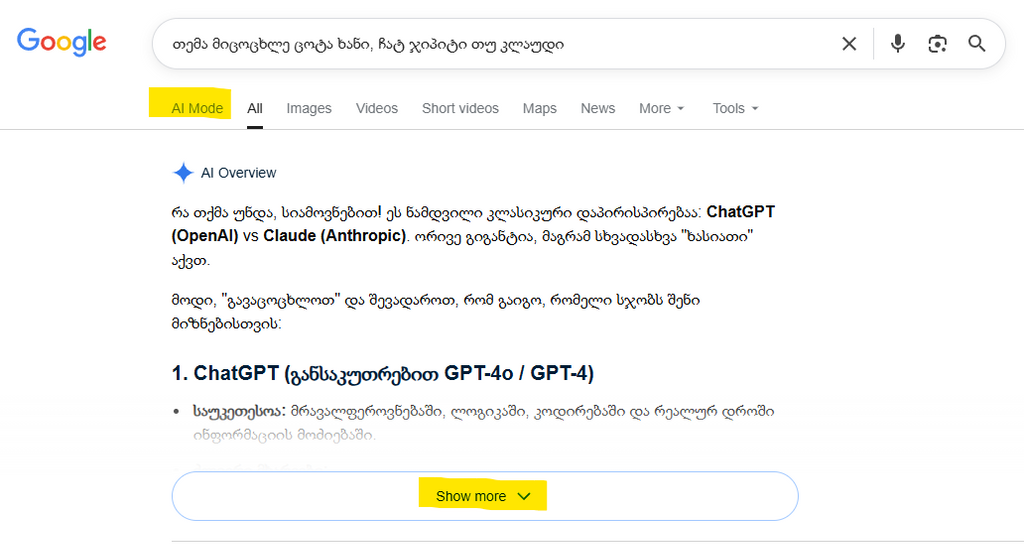The image size is (1024, 553).
Task: Switch to the AI Mode tab
Action: point(197,108)
